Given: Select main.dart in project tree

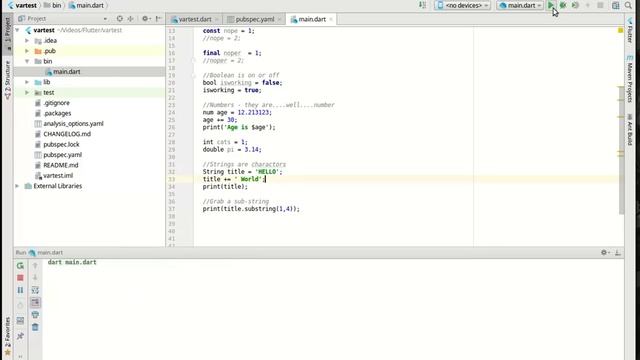Looking at the screenshot, I should 67,72.
